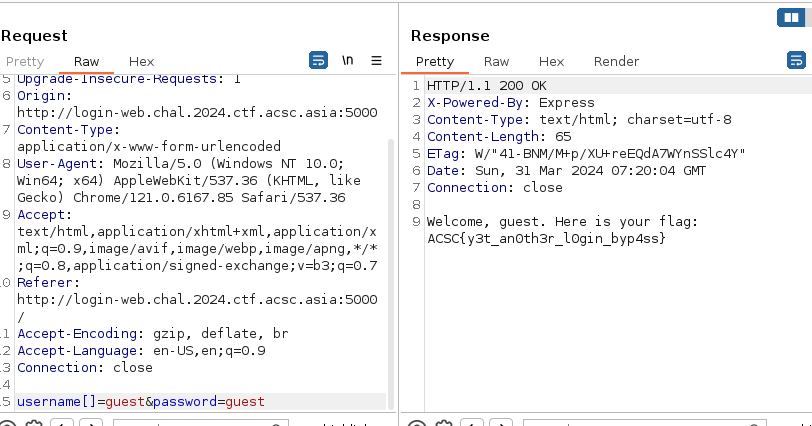This screenshot has height=426, width=812.
Task: Click the ETag header value
Action: point(610,154)
